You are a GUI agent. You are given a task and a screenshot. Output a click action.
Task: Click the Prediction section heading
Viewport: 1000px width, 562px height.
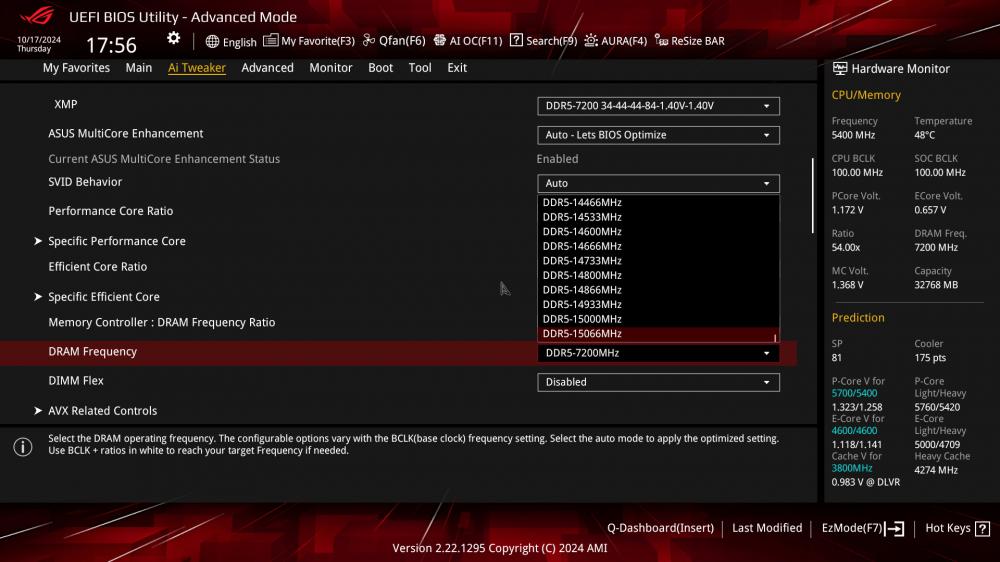[858, 318]
